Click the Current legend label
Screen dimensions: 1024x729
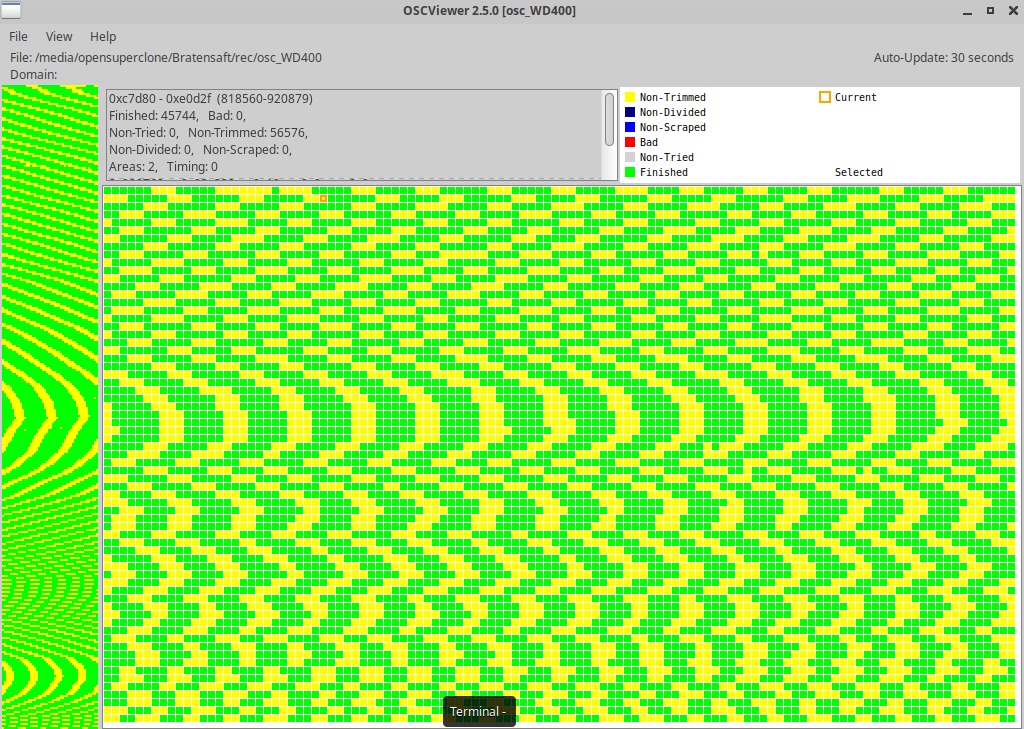(x=856, y=97)
